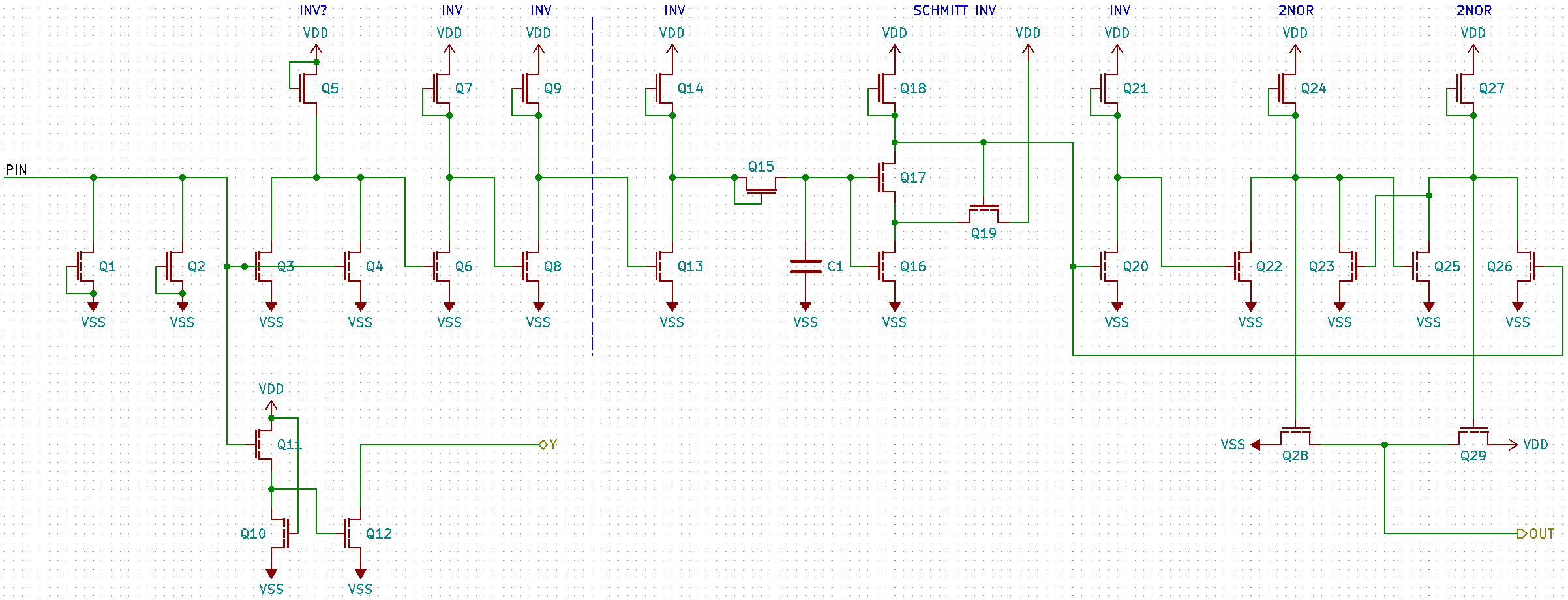Click the VSS label below Q1

coord(93,322)
